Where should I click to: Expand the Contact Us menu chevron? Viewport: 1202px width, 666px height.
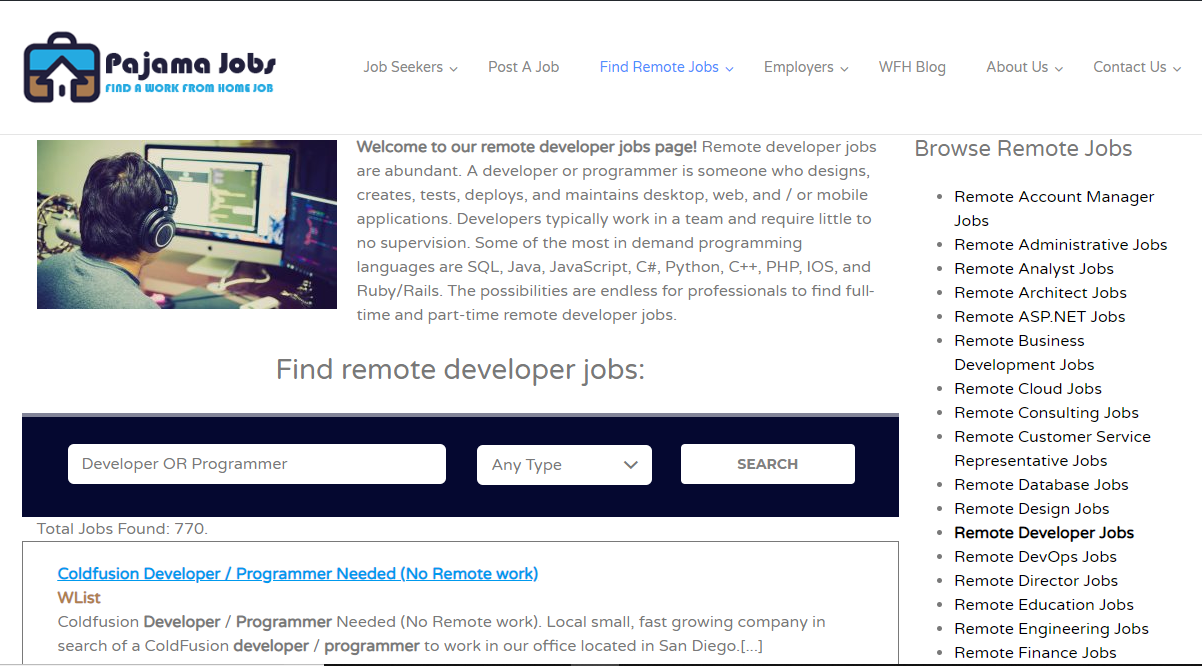(x=1177, y=69)
